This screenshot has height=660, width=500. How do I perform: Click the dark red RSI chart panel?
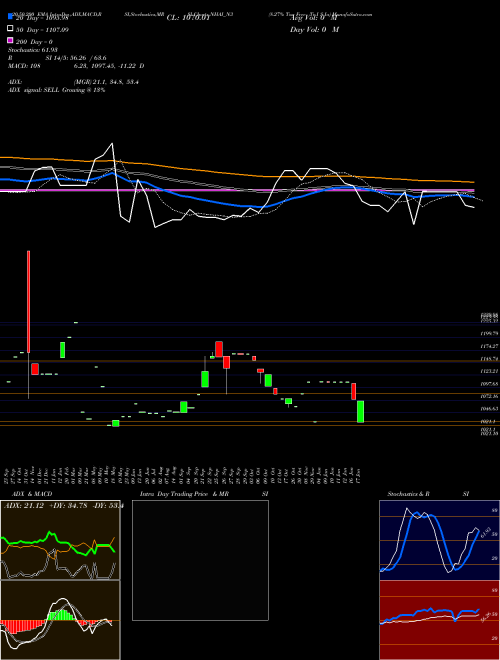439,620
